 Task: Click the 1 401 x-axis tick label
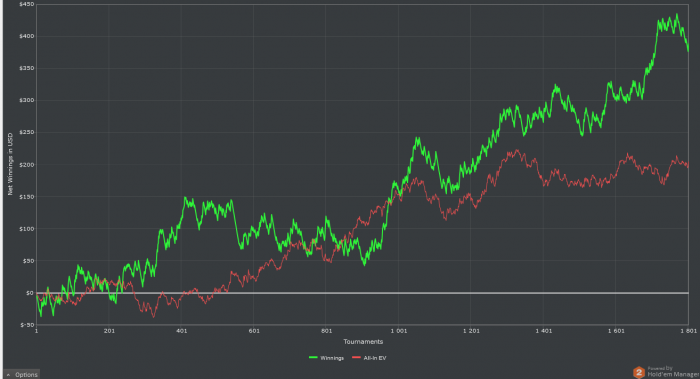tap(543, 331)
